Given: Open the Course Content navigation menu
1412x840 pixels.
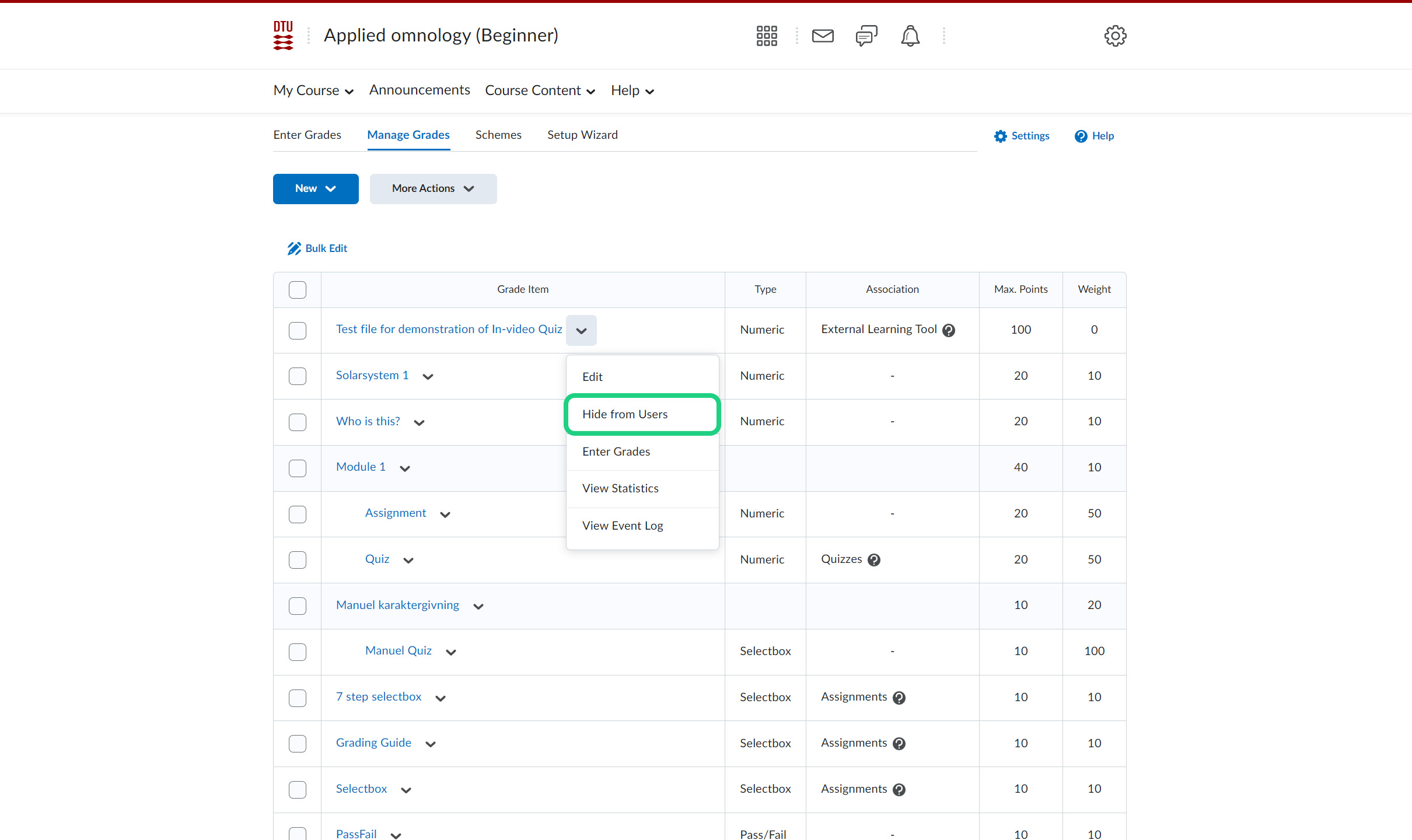Looking at the screenshot, I should pyautogui.click(x=540, y=90).
